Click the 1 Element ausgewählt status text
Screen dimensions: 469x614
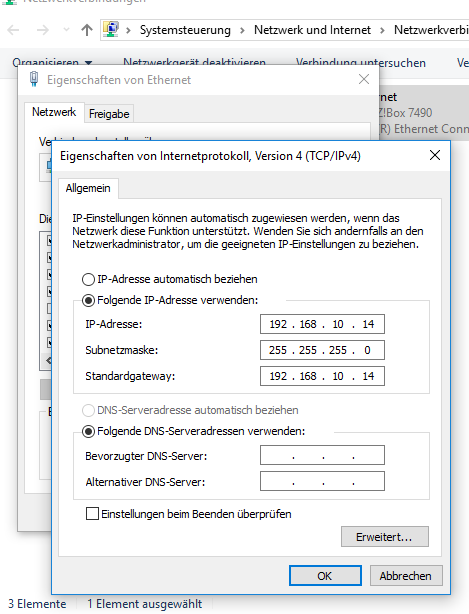coord(144,604)
